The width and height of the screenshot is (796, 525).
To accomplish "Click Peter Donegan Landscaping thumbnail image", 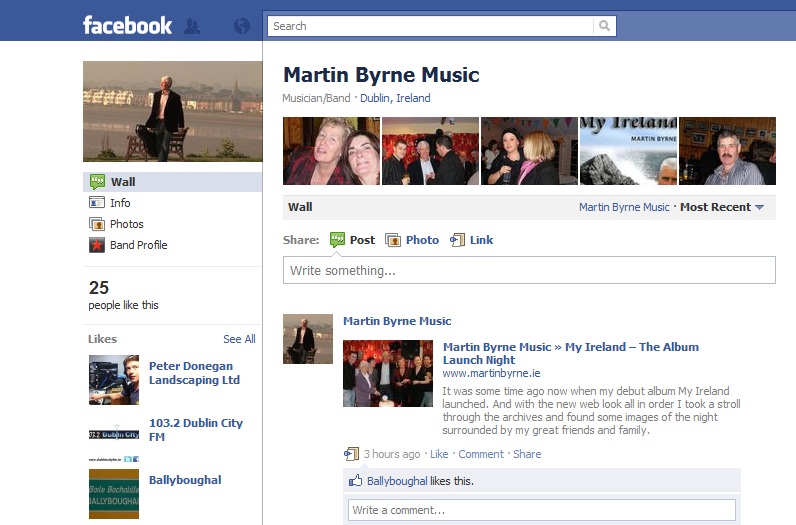I will pos(114,379).
